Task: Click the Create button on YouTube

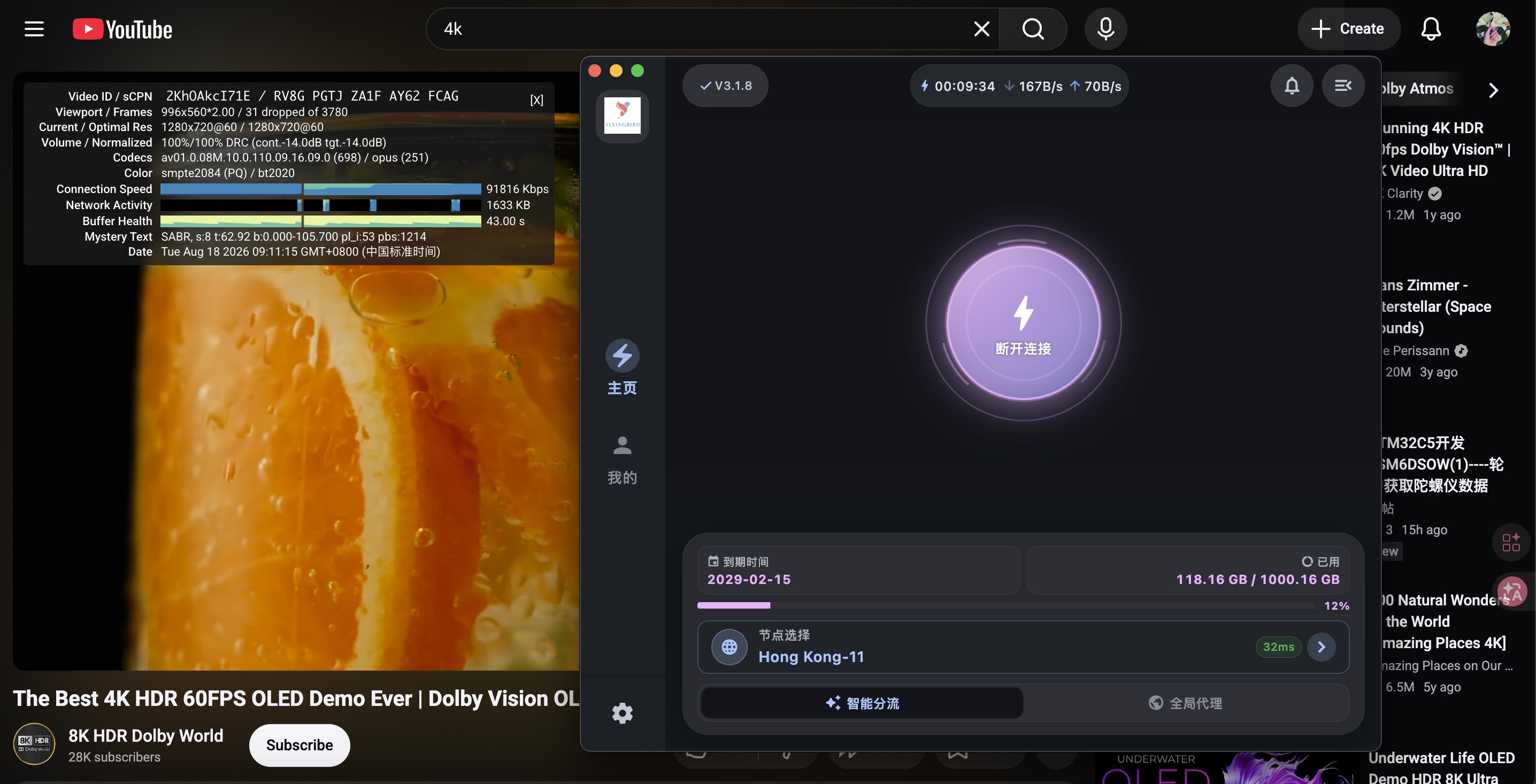Action: pyautogui.click(x=1348, y=29)
